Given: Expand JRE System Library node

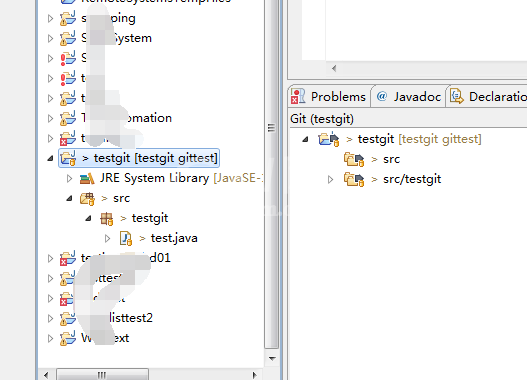Looking at the screenshot, I should tap(70, 178).
